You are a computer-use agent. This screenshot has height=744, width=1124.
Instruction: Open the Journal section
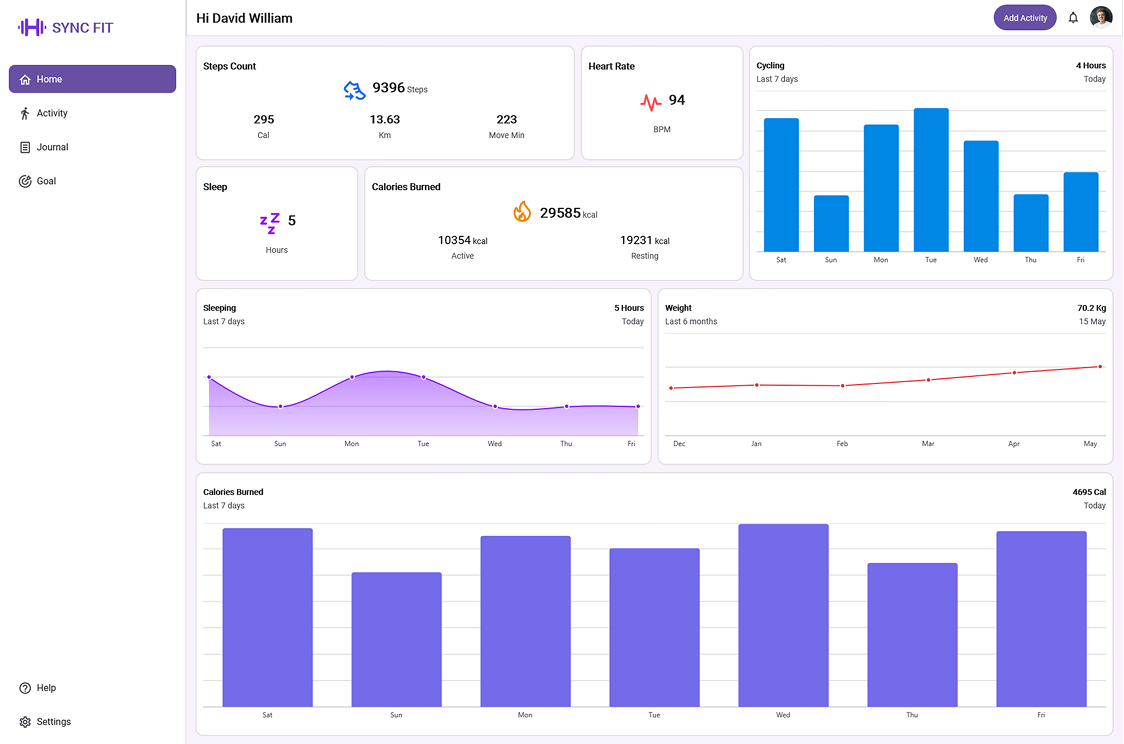(92, 147)
